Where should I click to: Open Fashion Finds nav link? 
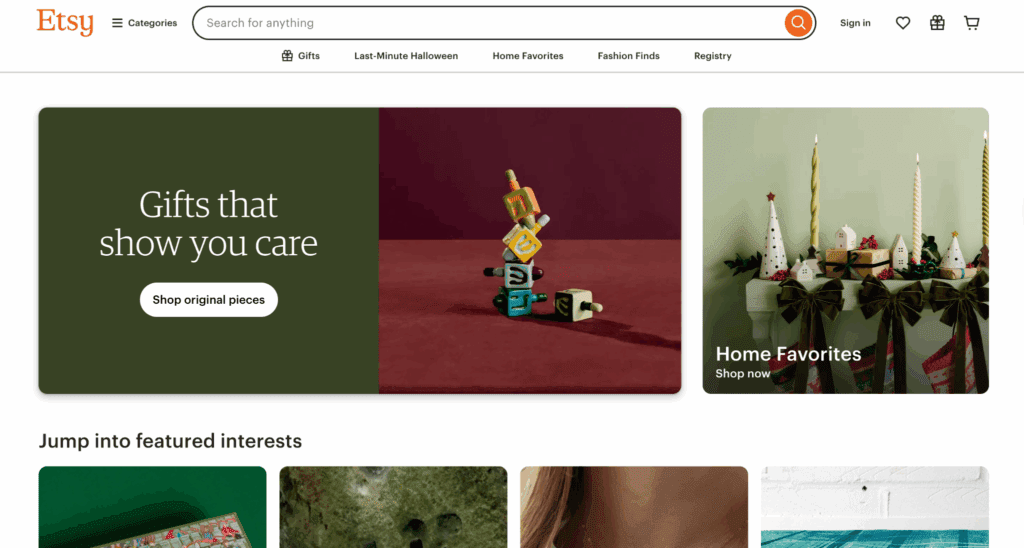[628, 56]
